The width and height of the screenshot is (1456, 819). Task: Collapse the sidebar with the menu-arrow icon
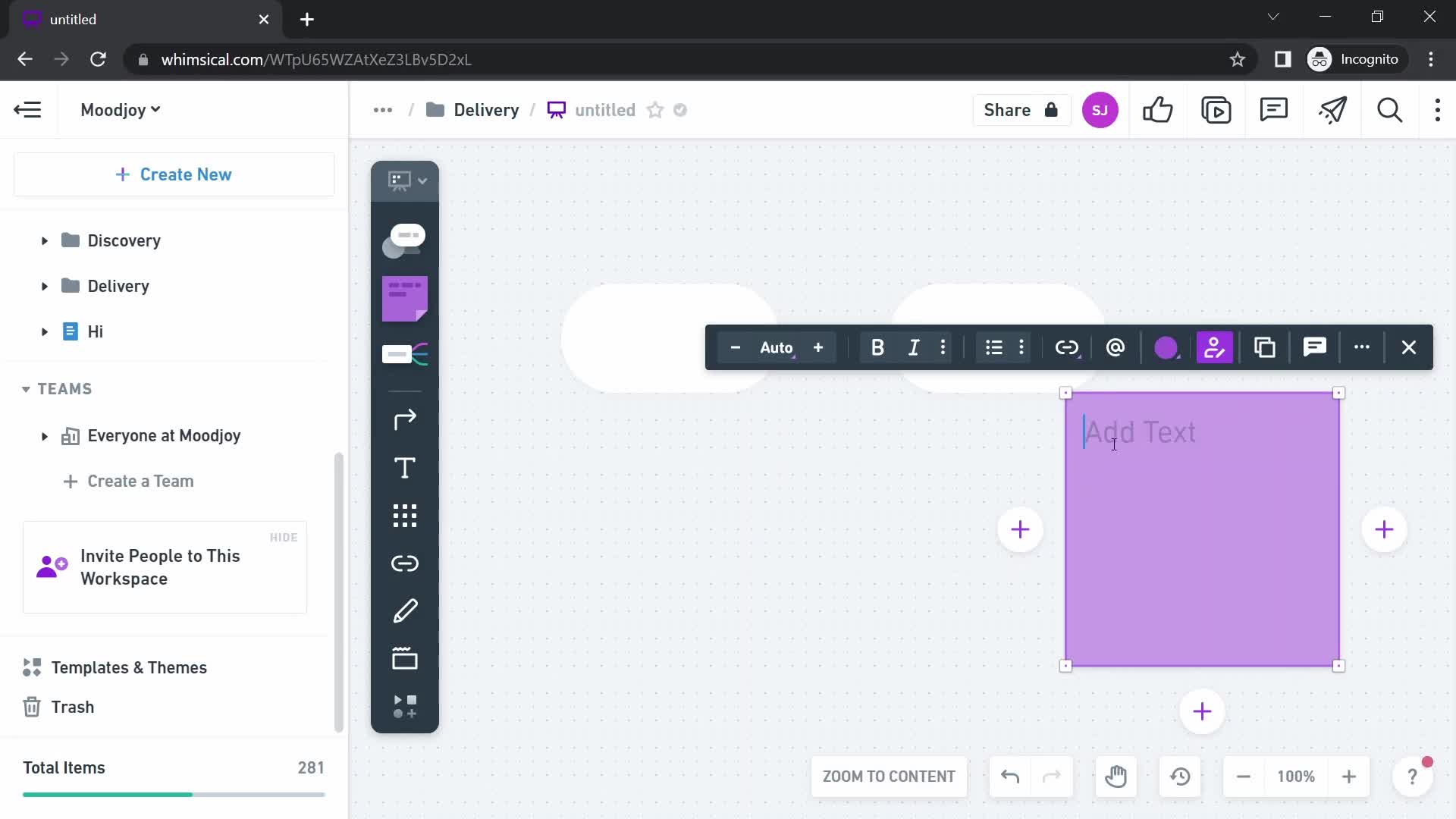tap(28, 110)
